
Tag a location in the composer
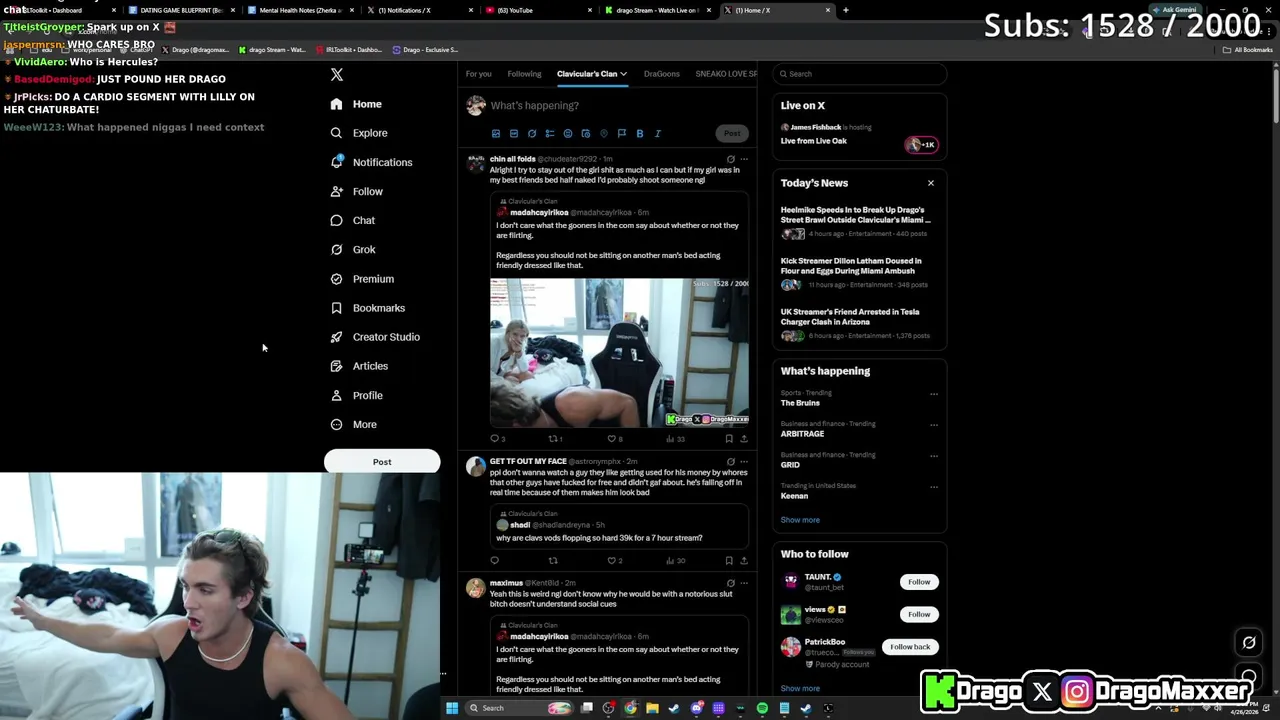click(x=604, y=133)
